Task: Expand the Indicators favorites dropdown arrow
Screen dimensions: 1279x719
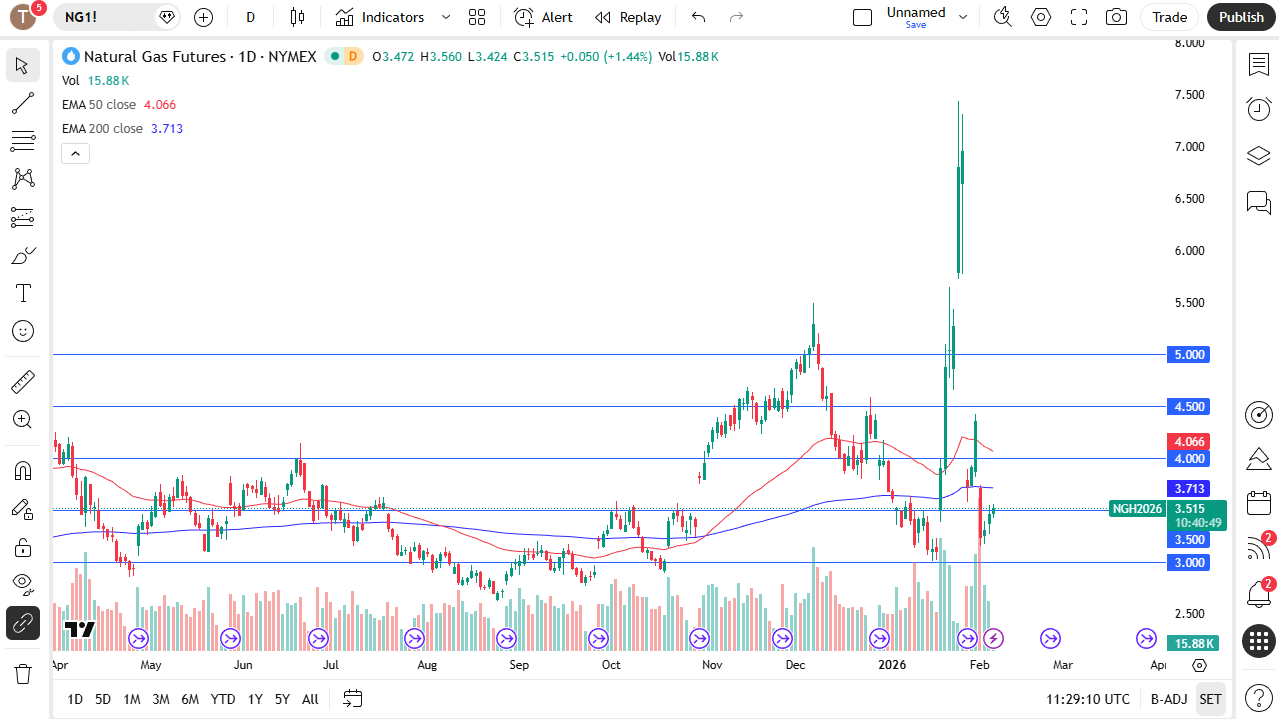Action: point(446,17)
